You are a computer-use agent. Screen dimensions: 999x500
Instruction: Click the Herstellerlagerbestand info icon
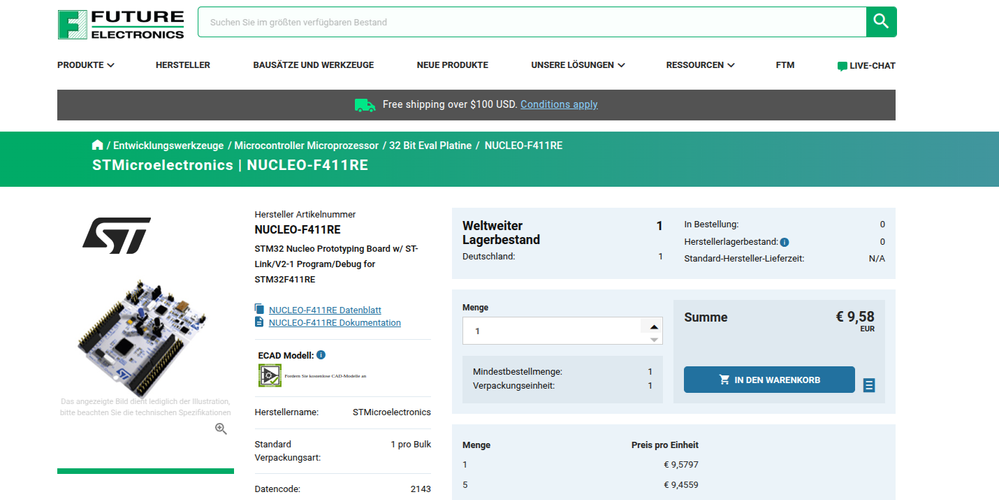tap(784, 242)
